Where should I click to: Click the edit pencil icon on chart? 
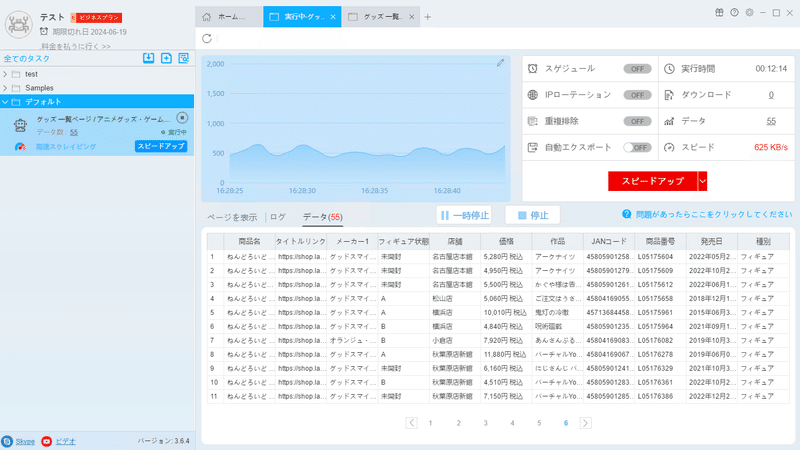click(x=501, y=63)
